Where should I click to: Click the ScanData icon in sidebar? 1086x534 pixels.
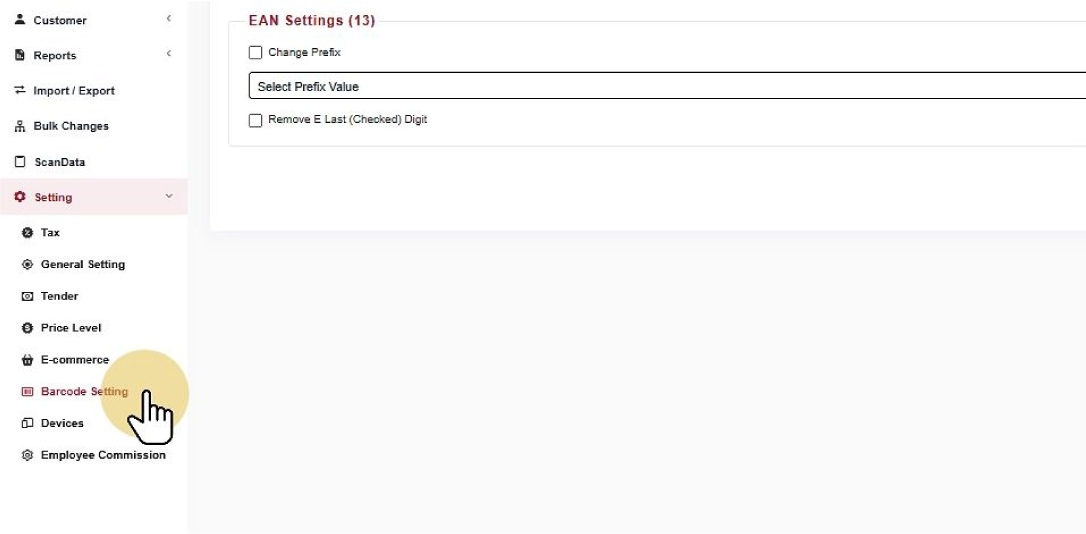pyautogui.click(x=19, y=161)
